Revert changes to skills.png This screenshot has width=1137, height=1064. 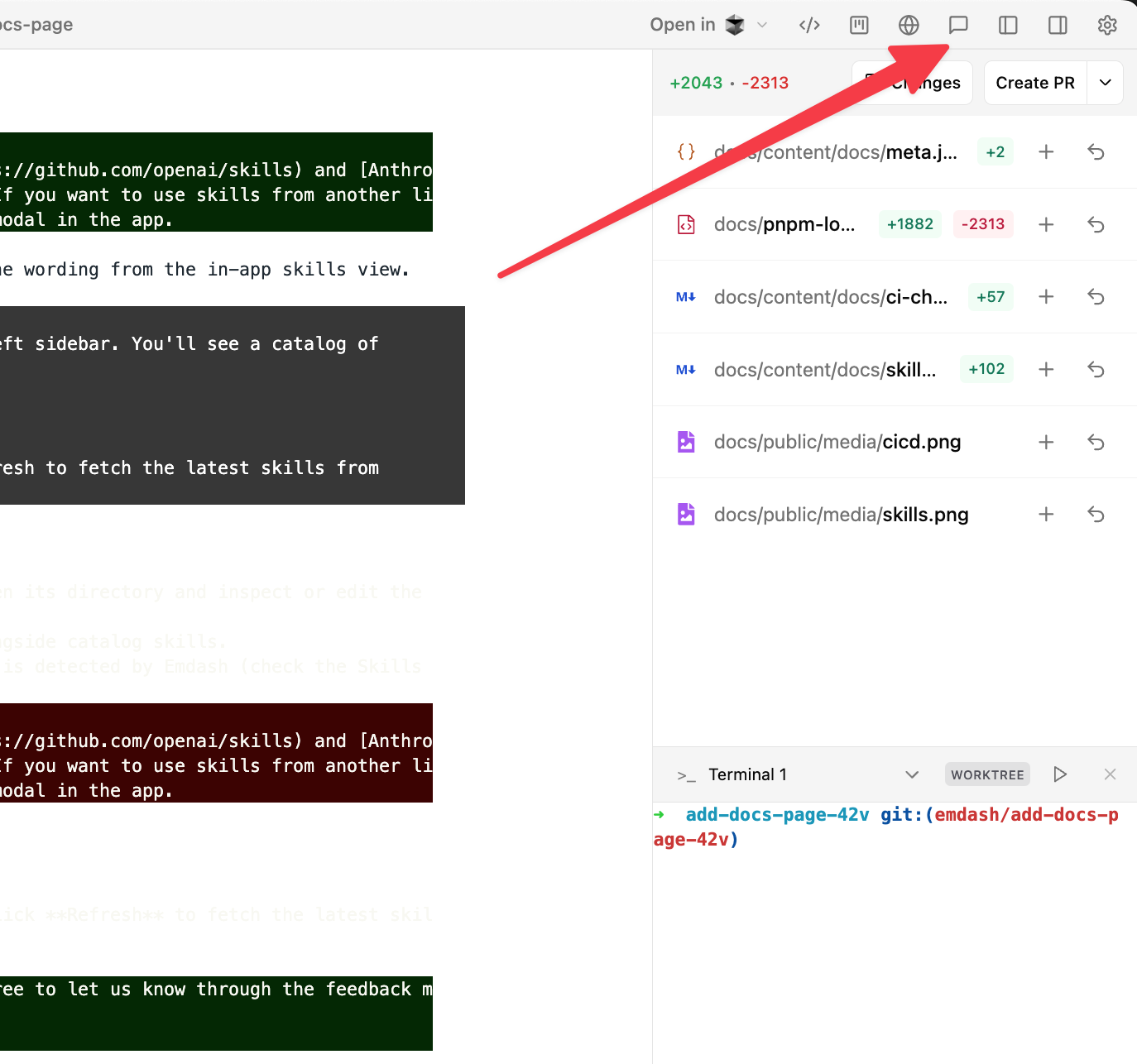[1096, 515]
